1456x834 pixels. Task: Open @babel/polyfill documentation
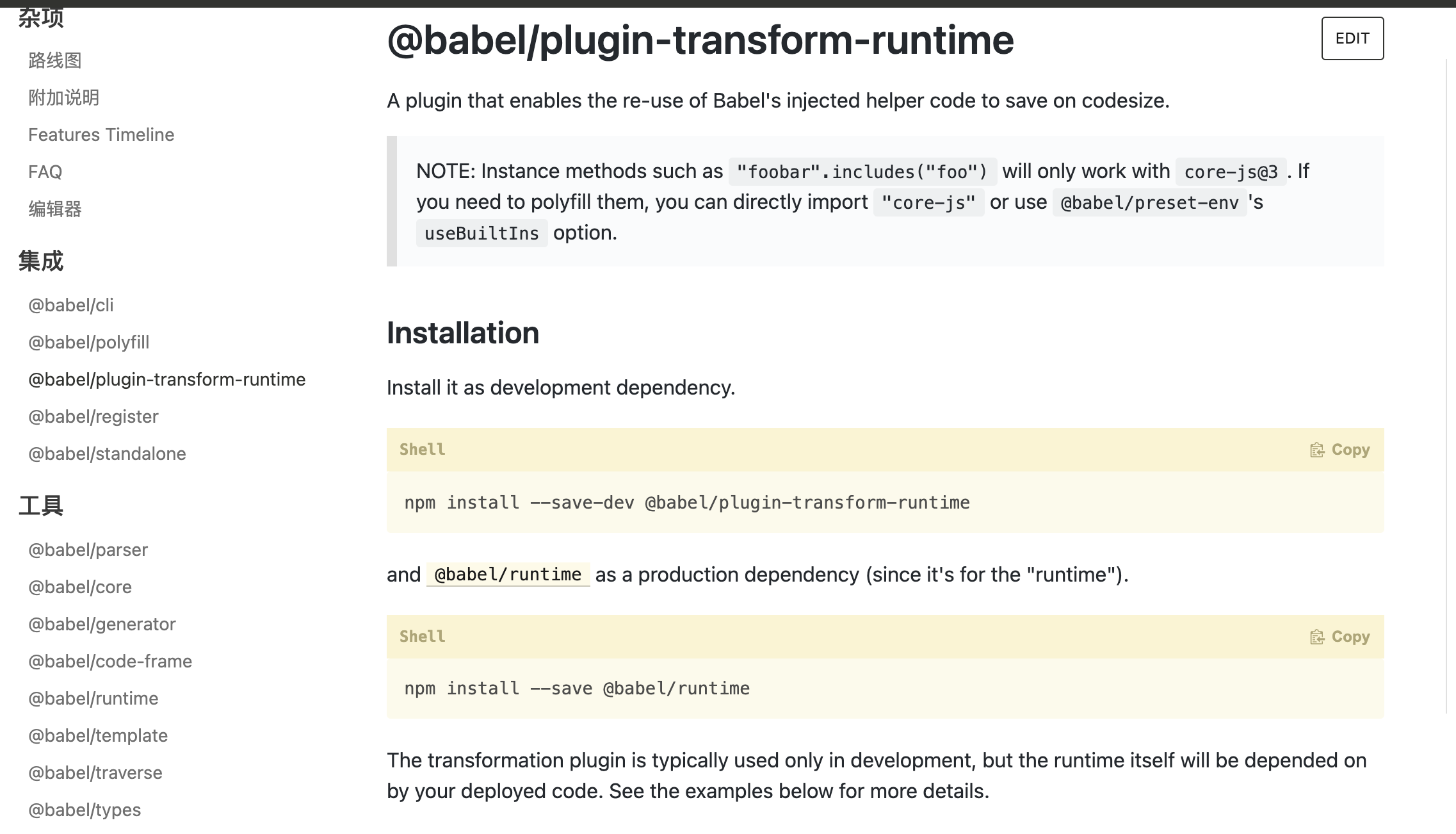tap(88, 343)
